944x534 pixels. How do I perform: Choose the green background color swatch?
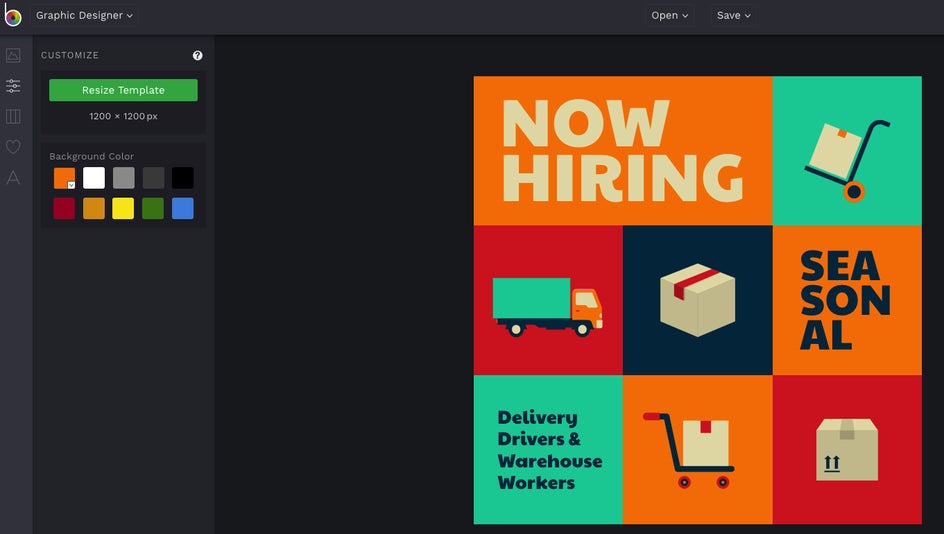pyautogui.click(x=153, y=208)
